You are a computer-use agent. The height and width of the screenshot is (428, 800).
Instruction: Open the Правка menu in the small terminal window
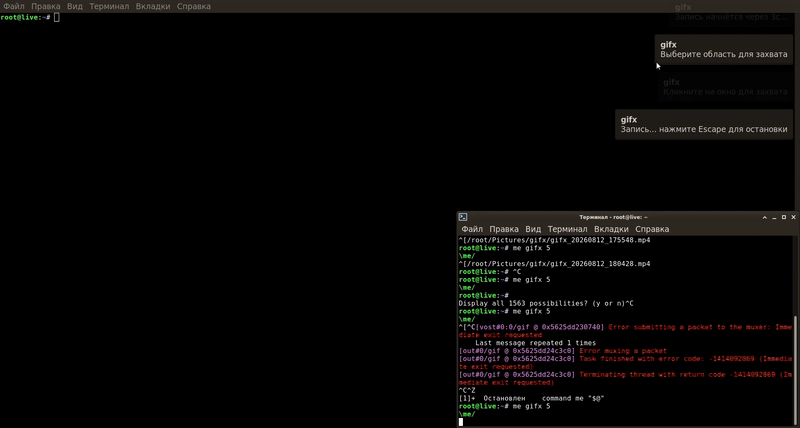(x=504, y=229)
